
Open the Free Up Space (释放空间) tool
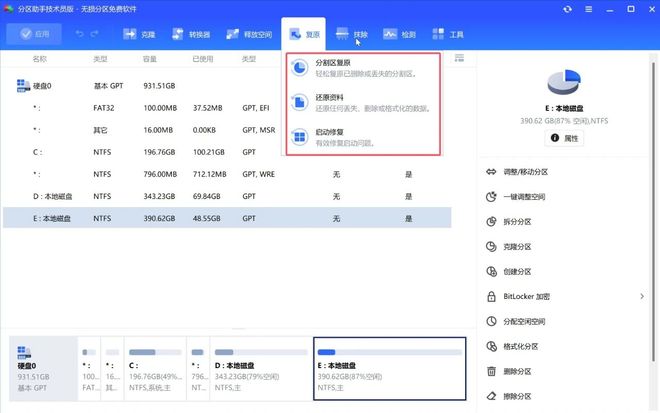click(249, 34)
